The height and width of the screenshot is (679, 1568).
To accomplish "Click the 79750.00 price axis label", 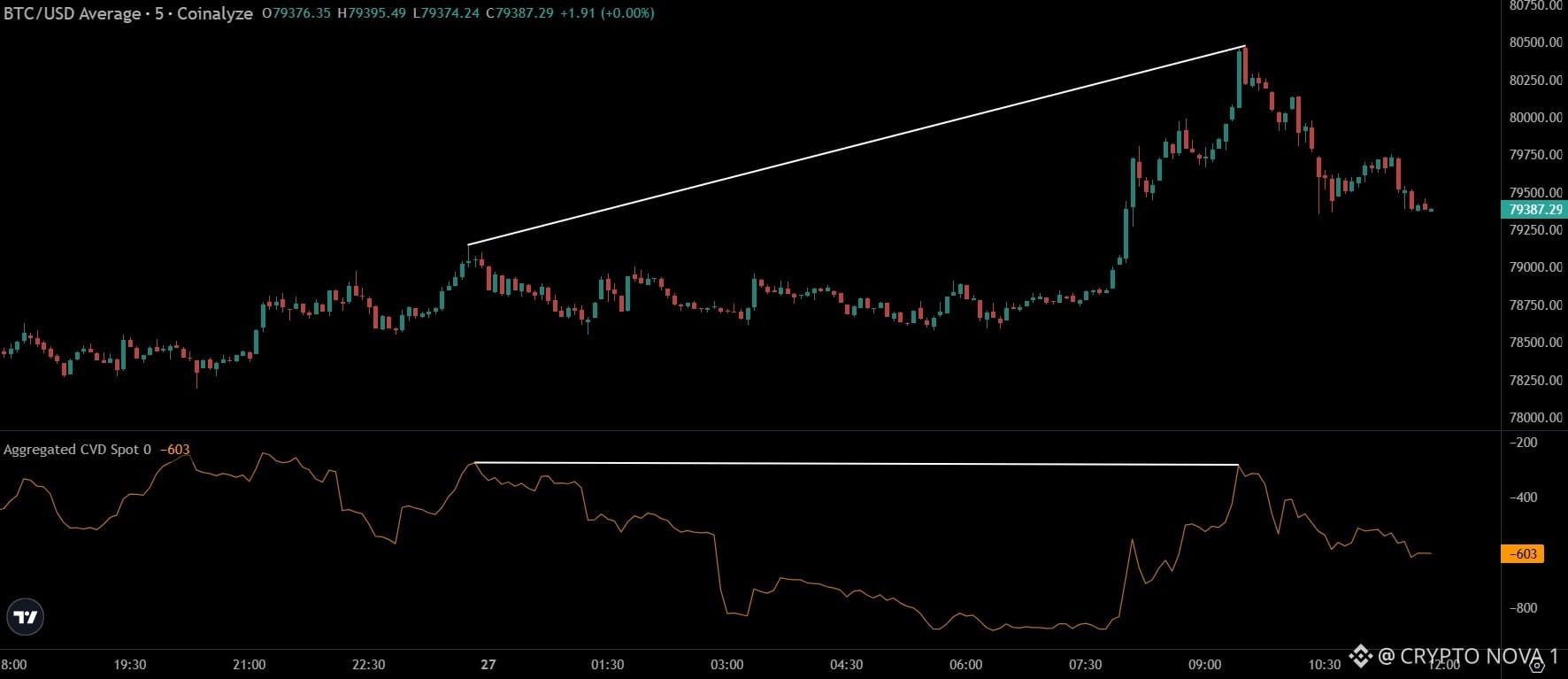I will [1535, 155].
